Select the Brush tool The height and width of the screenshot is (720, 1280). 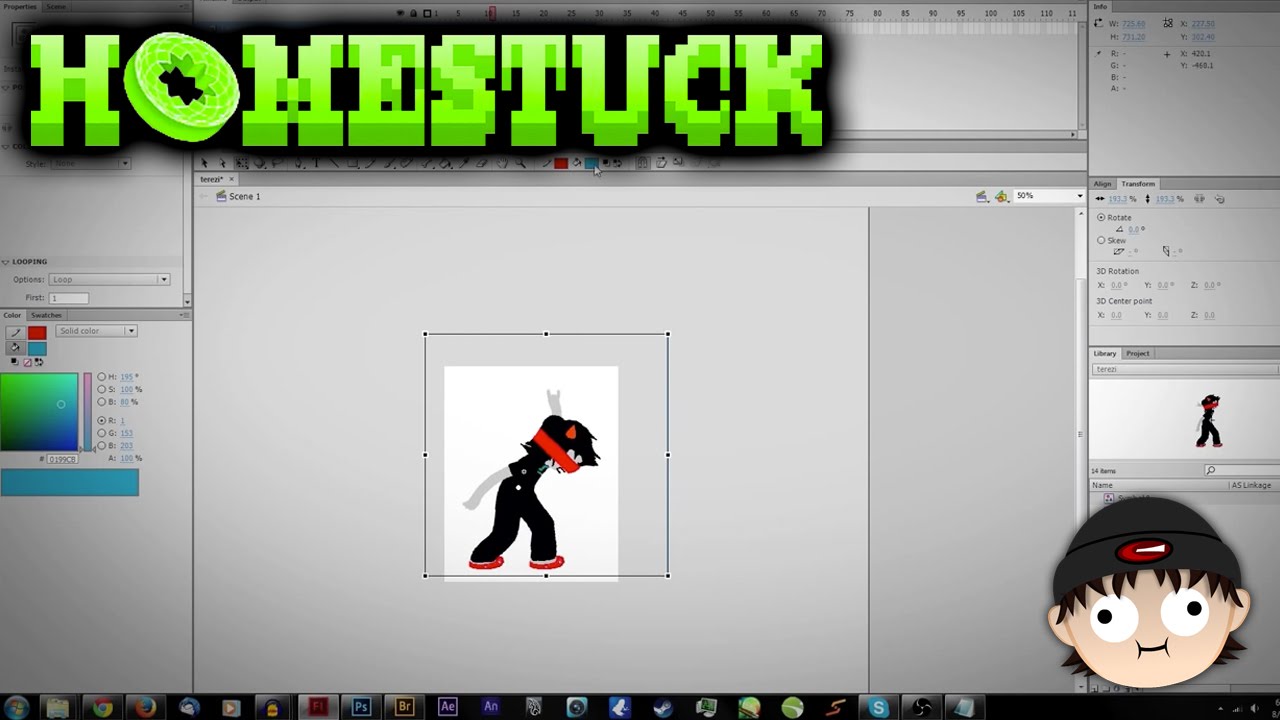point(388,163)
